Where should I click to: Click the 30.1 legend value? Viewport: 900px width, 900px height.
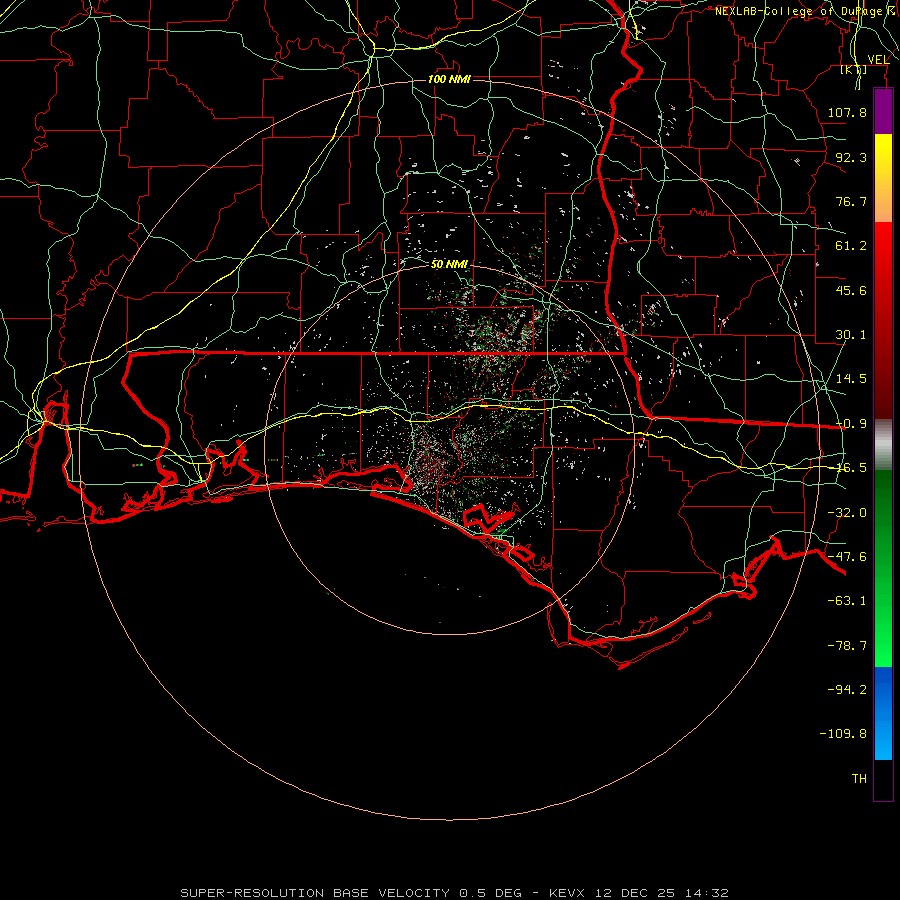[x=851, y=335]
